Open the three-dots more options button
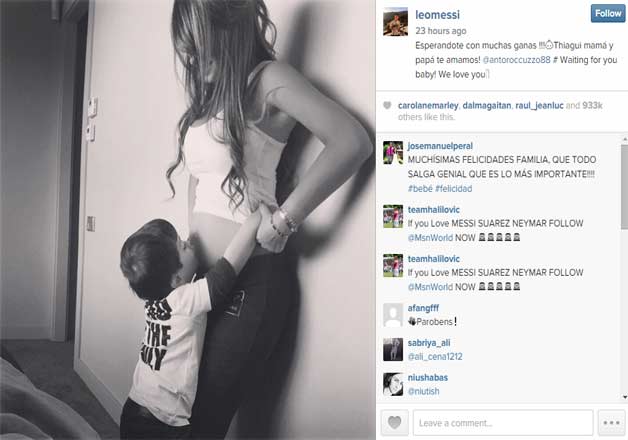This screenshot has height=440, width=628. point(611,422)
